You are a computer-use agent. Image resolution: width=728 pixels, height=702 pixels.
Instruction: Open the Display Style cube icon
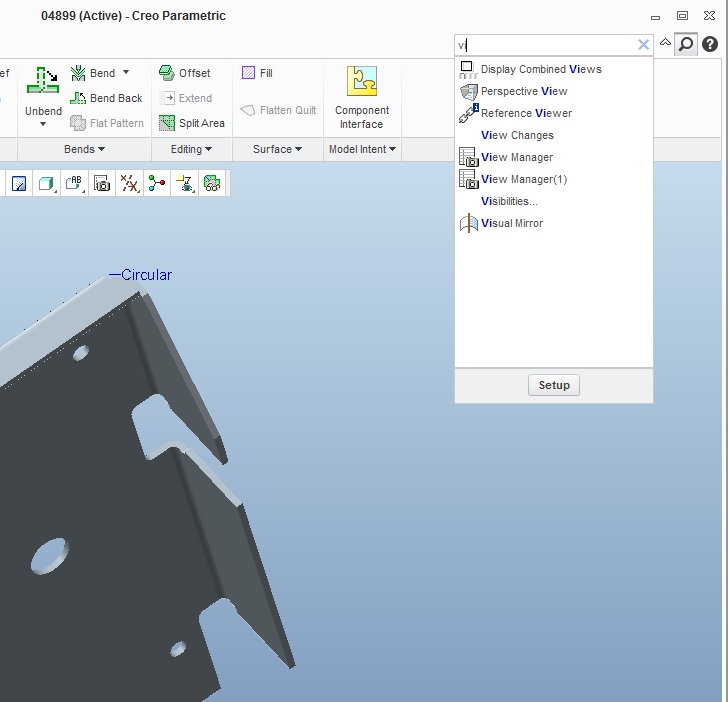[x=46, y=184]
